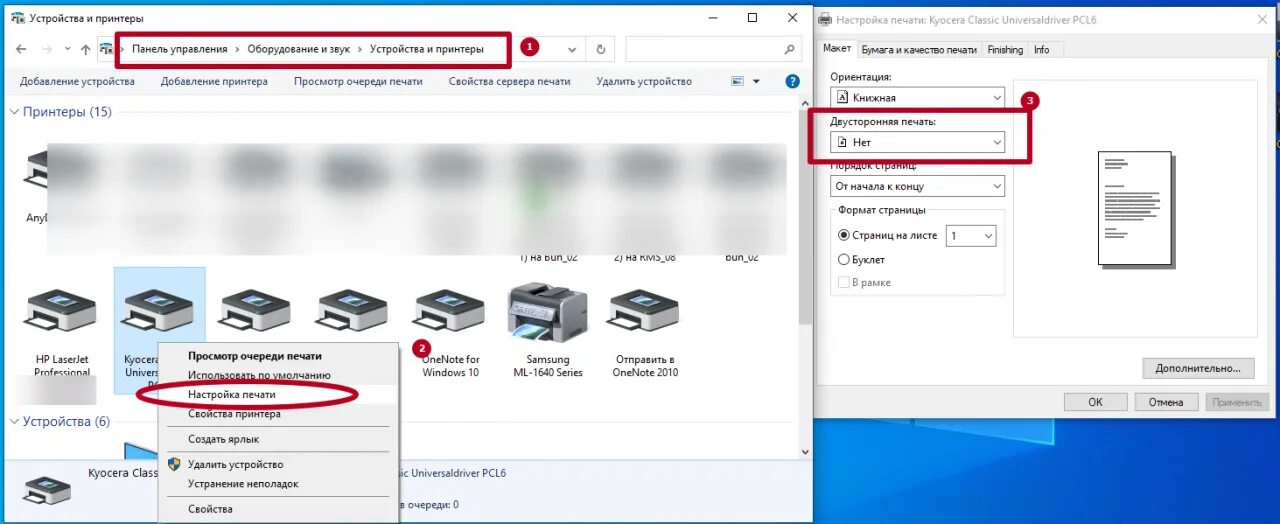The width and height of the screenshot is (1280, 524).
Task: Select Страниц на листе radio button
Action: (x=843, y=236)
